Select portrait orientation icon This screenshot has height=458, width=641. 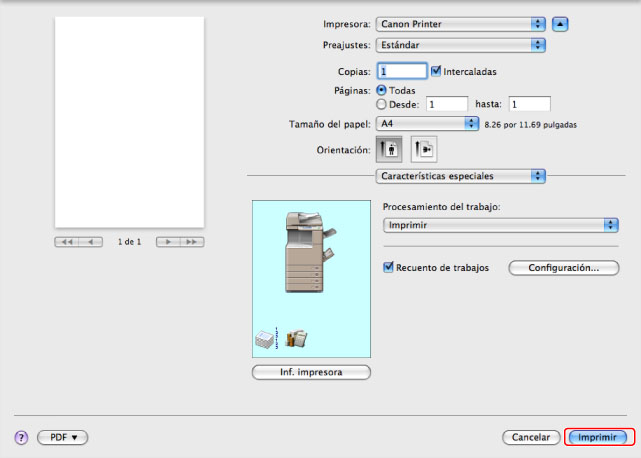(388, 148)
